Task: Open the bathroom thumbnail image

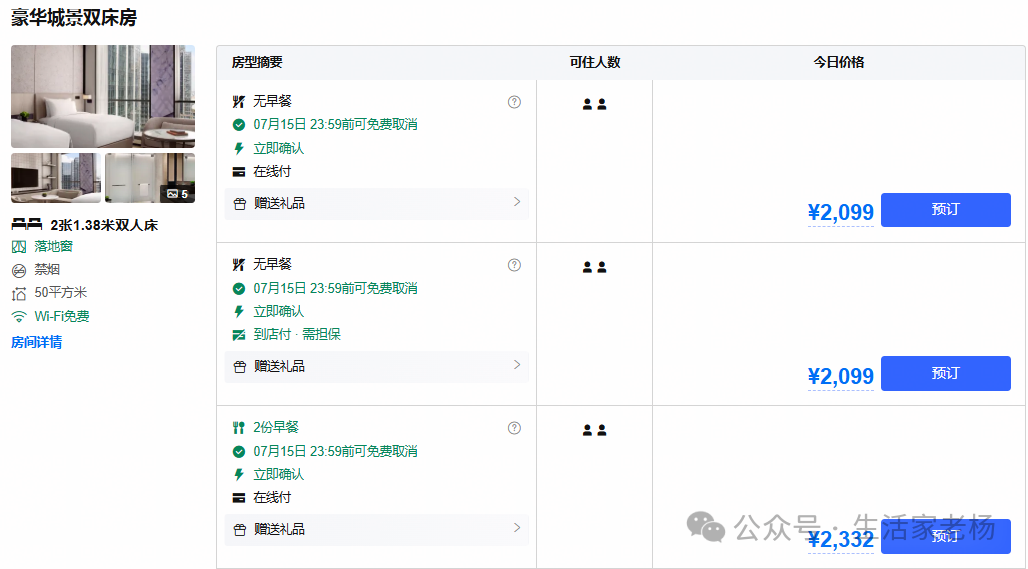Action: [150, 178]
